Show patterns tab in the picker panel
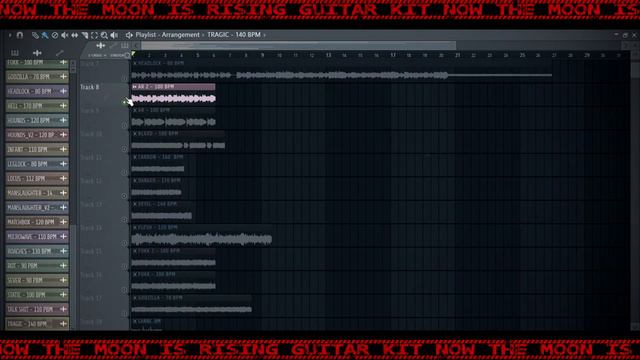640x360 pixels. (15, 53)
